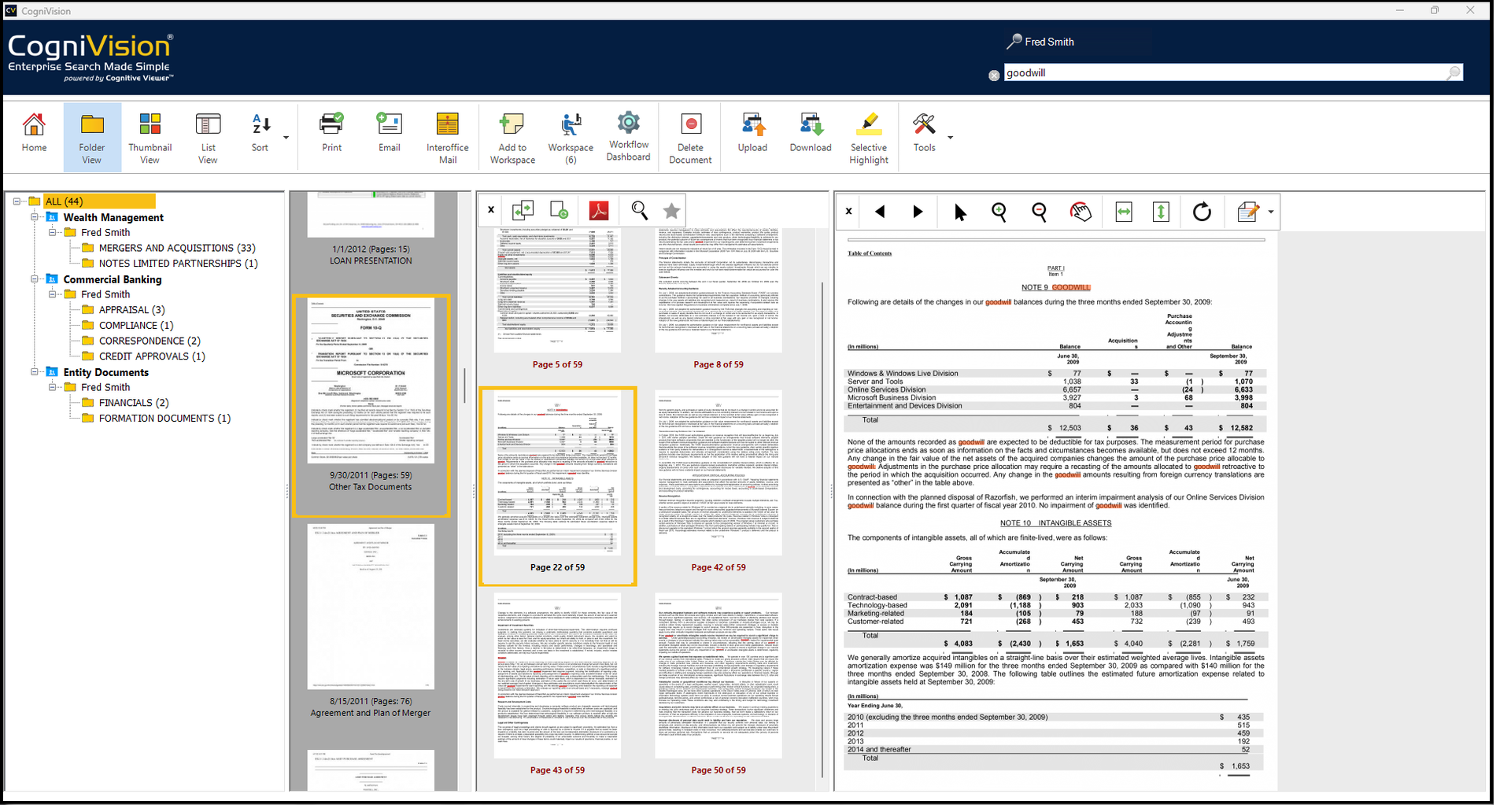Image resolution: width=1511 pixels, height=812 pixels.
Task: Rotate the document with the refresh arrow
Action: tap(1201, 212)
